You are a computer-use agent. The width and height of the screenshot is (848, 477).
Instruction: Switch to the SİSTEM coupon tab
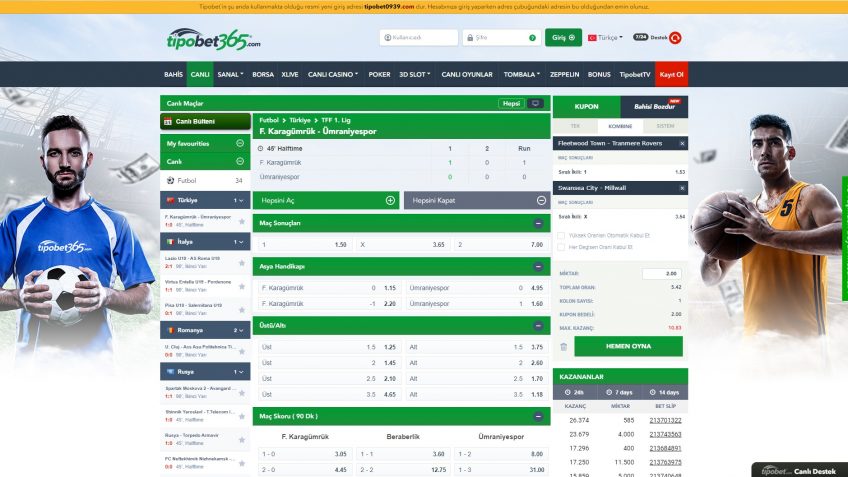tap(665, 126)
